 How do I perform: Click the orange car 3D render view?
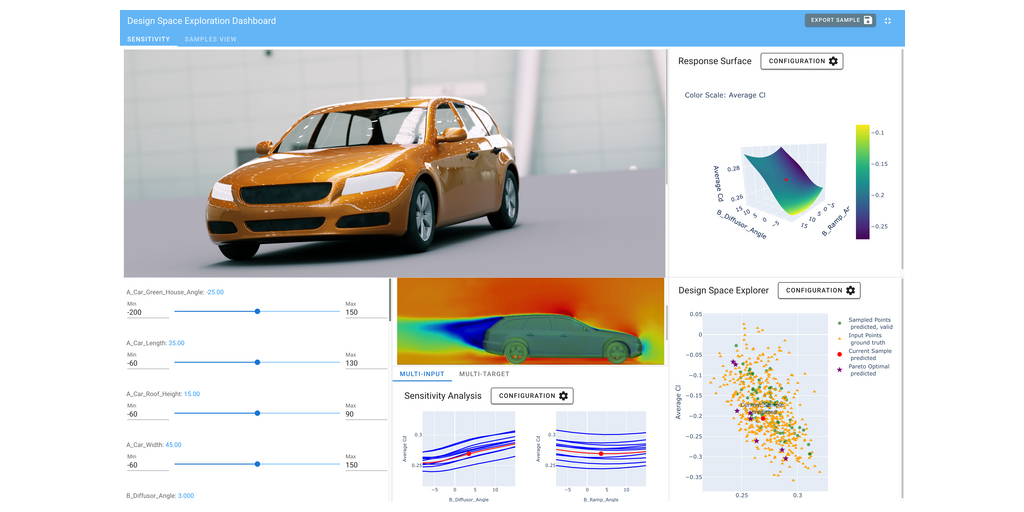coord(395,165)
